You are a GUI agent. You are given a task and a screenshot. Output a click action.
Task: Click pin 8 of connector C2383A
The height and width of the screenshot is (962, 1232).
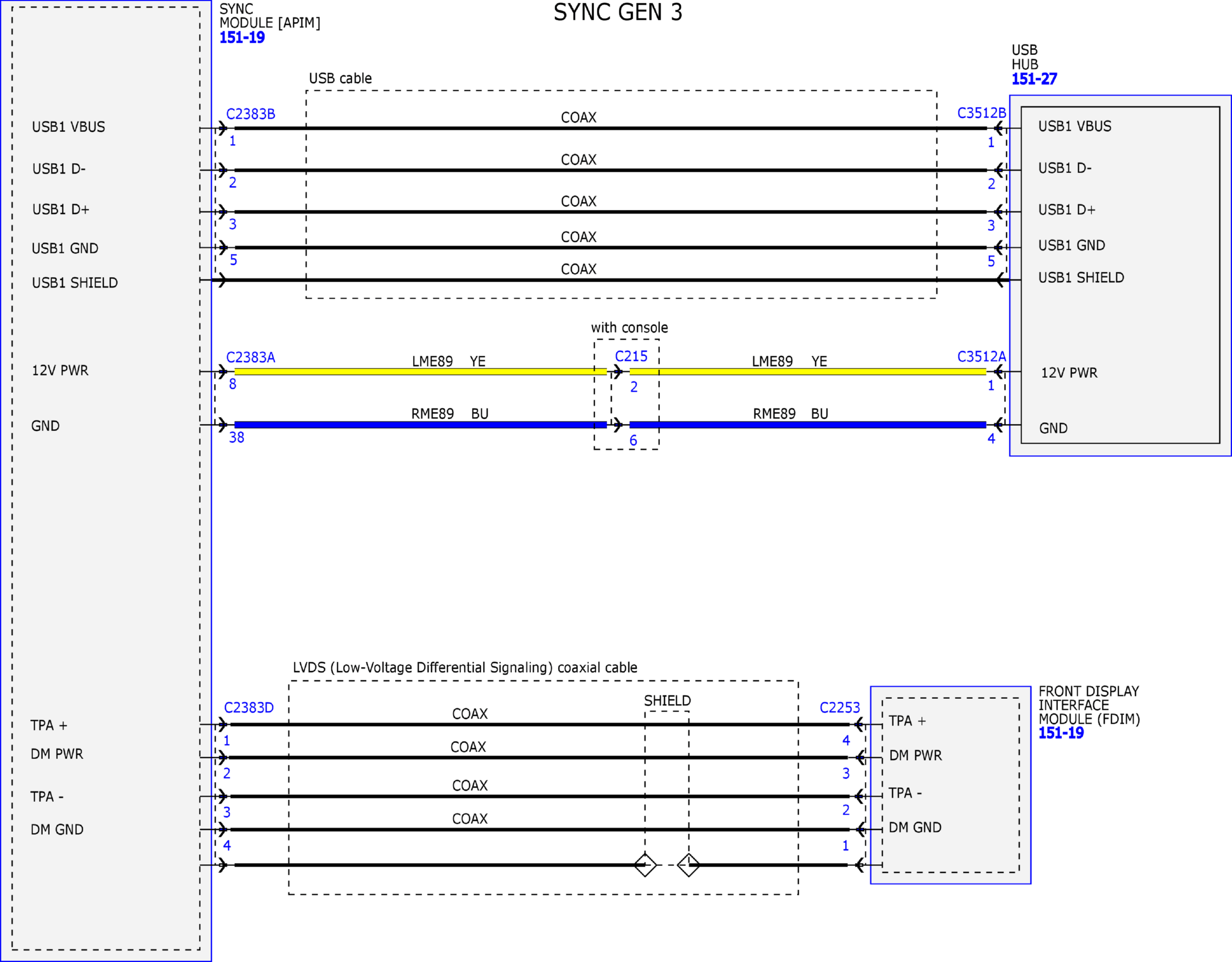[x=233, y=384]
